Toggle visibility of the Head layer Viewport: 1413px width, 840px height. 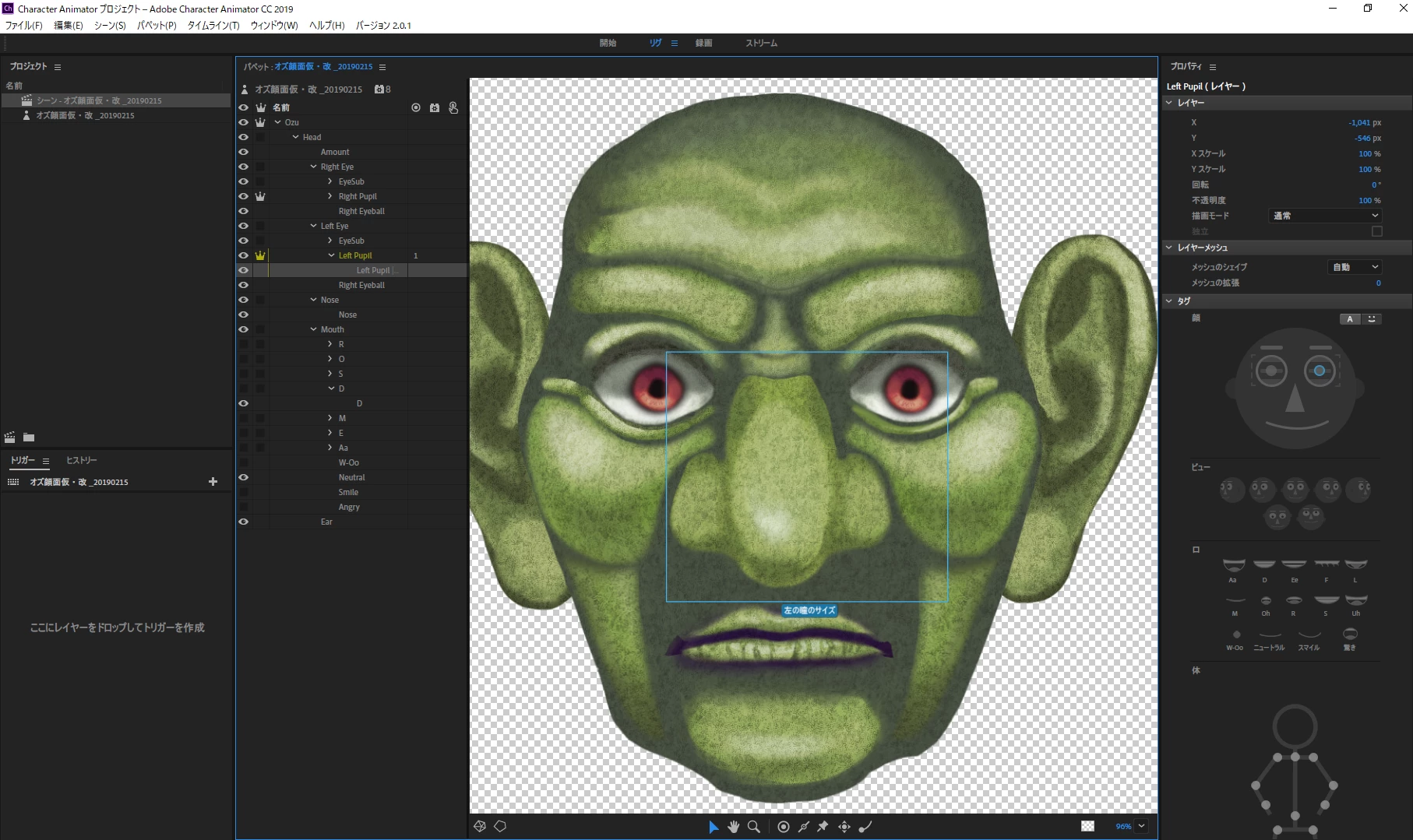[x=244, y=137]
